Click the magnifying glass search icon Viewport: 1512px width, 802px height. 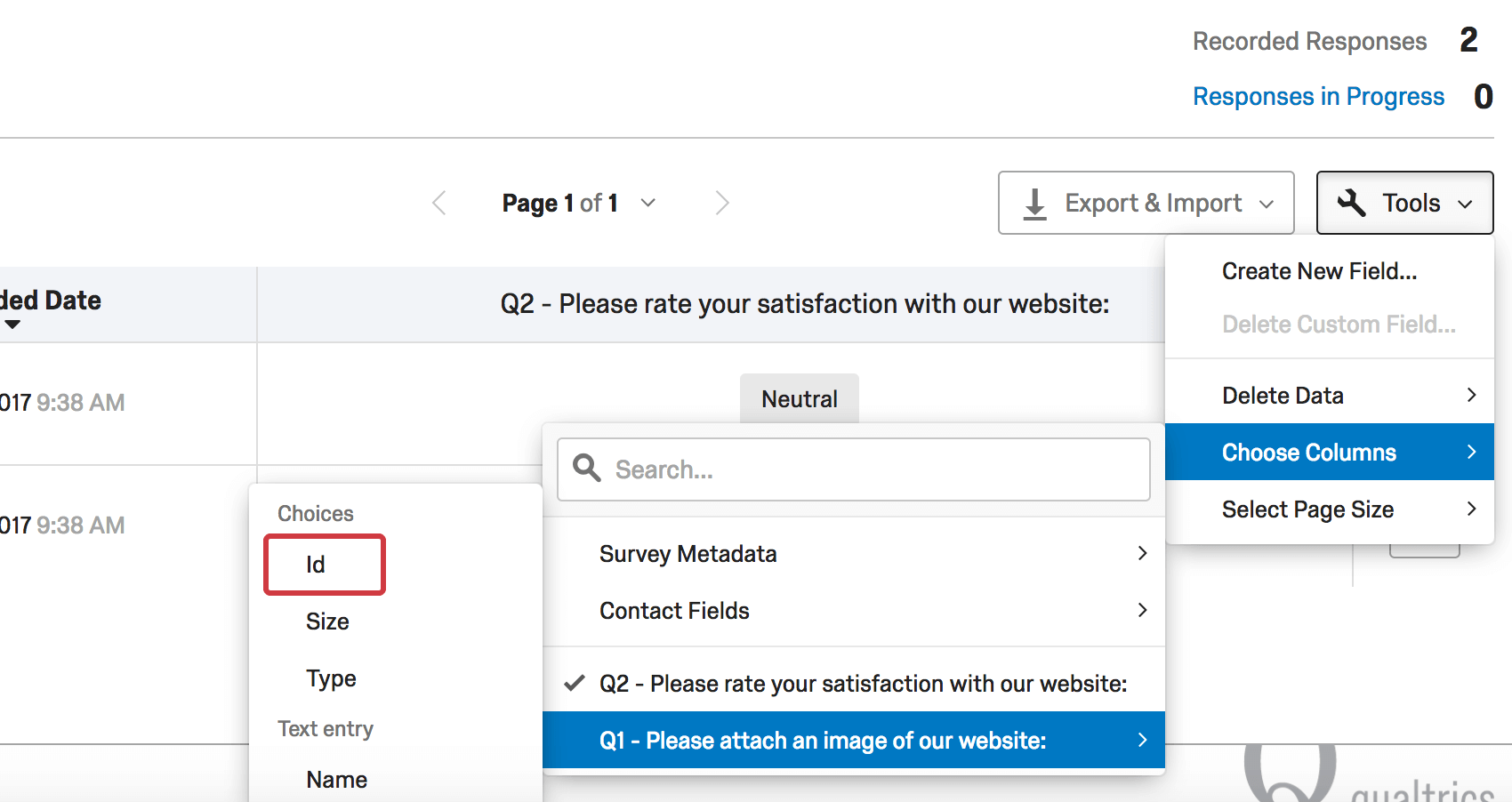587,468
